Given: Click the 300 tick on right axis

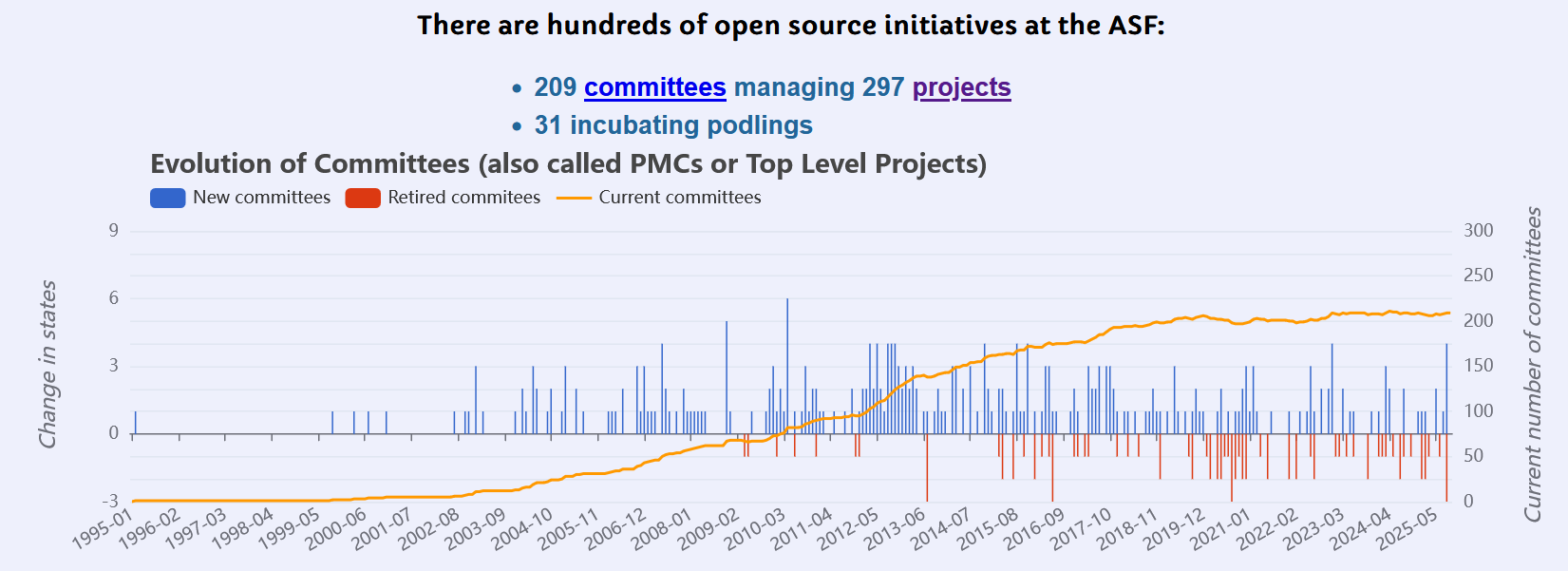Looking at the screenshot, I should (x=1478, y=231).
